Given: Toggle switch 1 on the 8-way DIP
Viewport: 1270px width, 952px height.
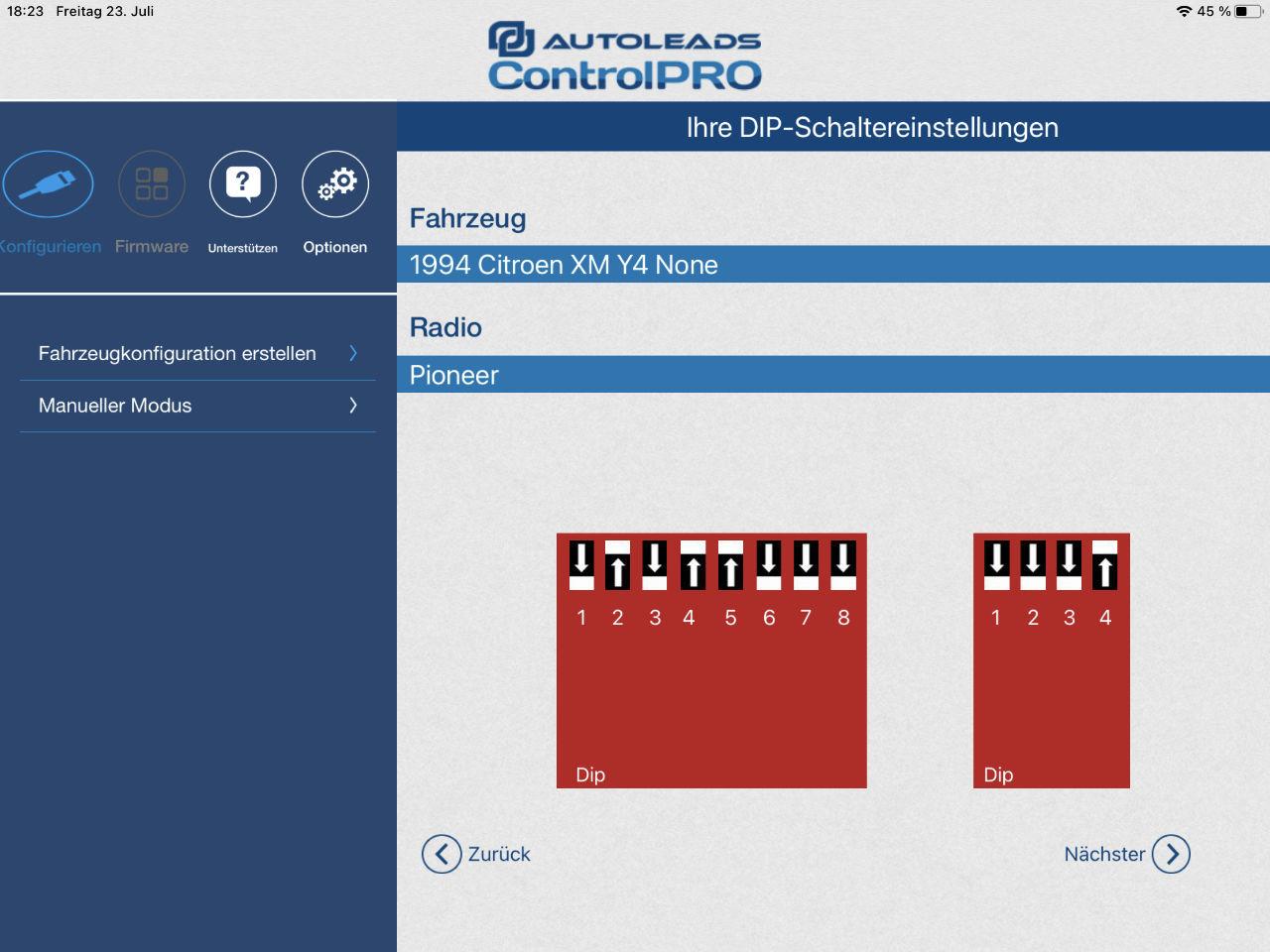Looking at the screenshot, I should coord(581,565).
